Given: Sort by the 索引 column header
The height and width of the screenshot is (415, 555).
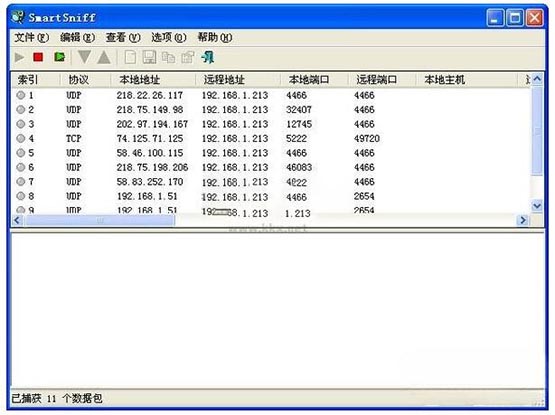Looking at the screenshot, I should point(36,80).
